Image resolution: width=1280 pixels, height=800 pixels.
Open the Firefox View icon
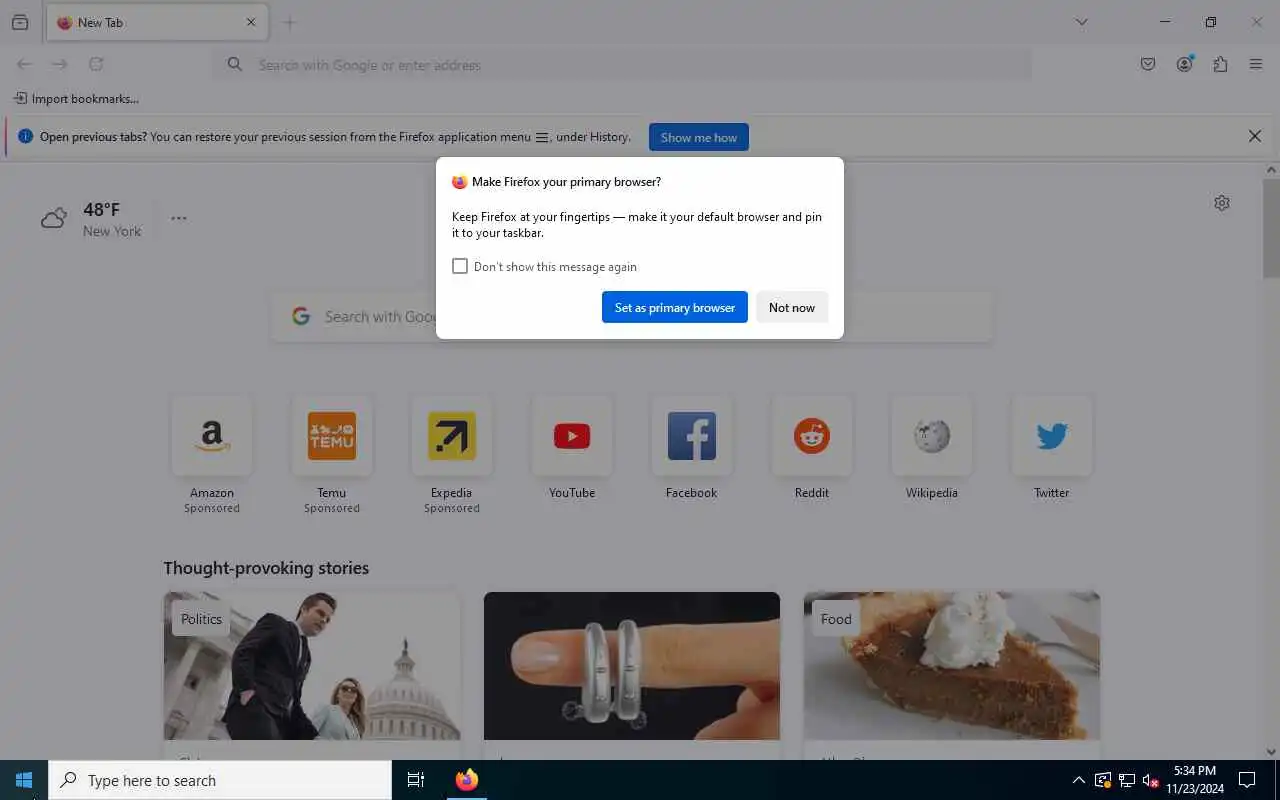[x=20, y=22]
